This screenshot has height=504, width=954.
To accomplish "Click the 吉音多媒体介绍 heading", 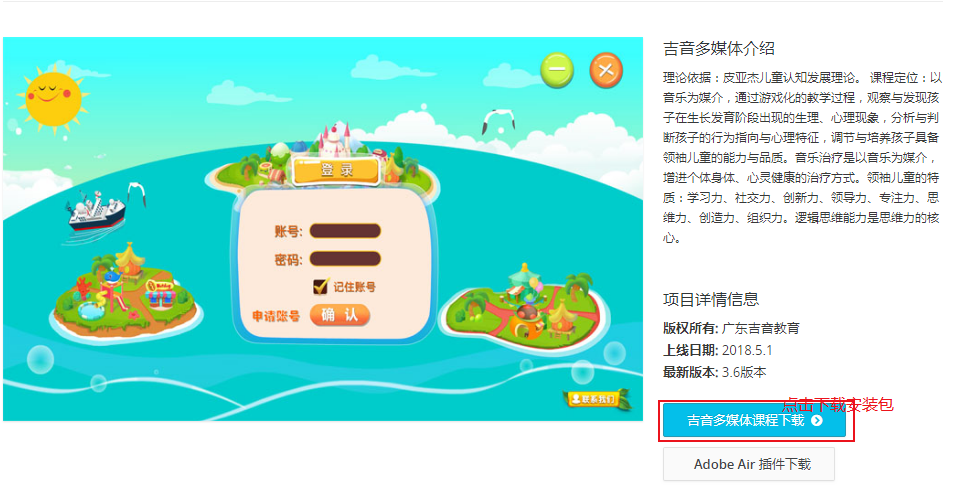I will (x=719, y=49).
